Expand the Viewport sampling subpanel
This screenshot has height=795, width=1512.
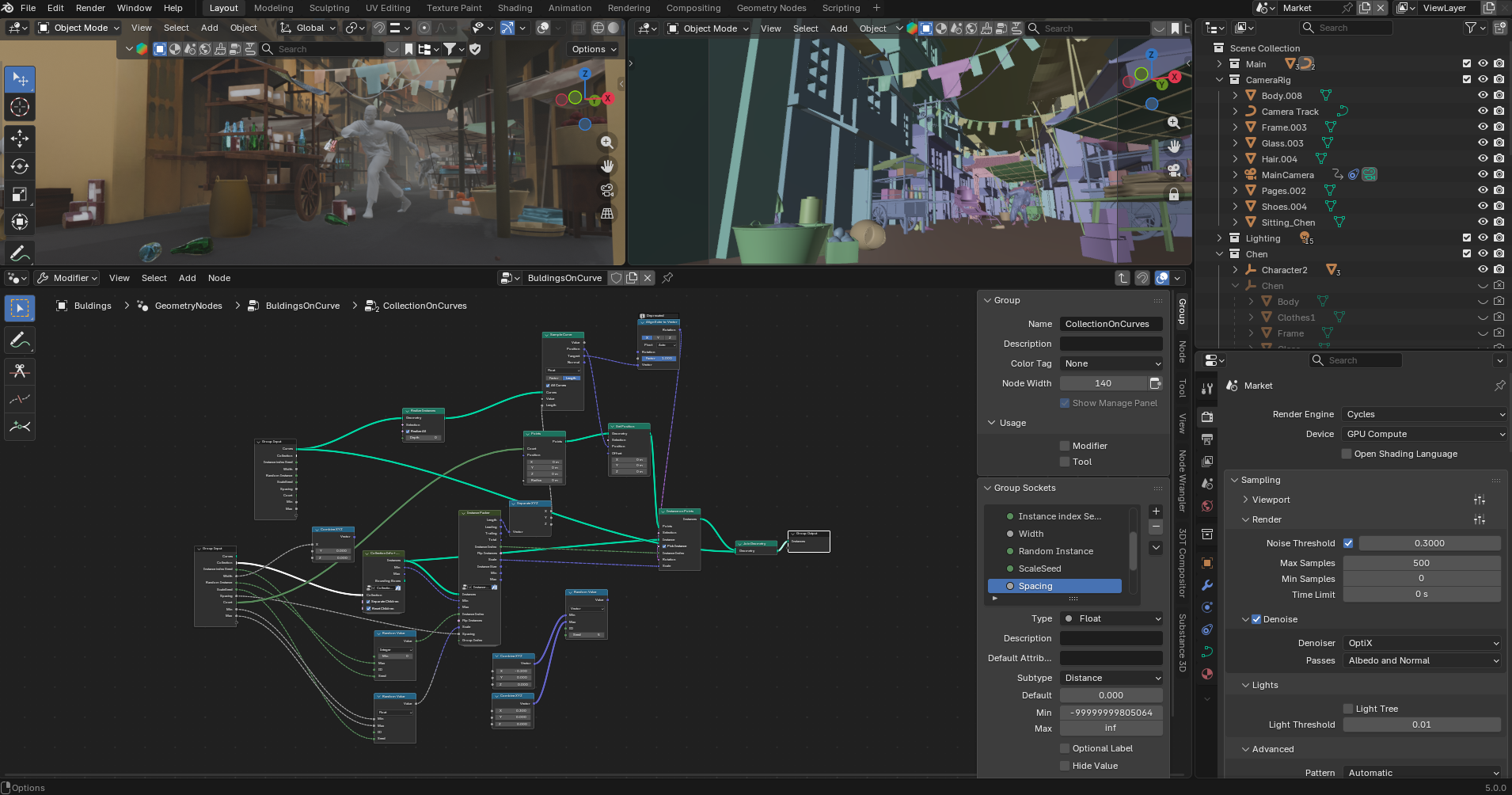pos(1245,500)
